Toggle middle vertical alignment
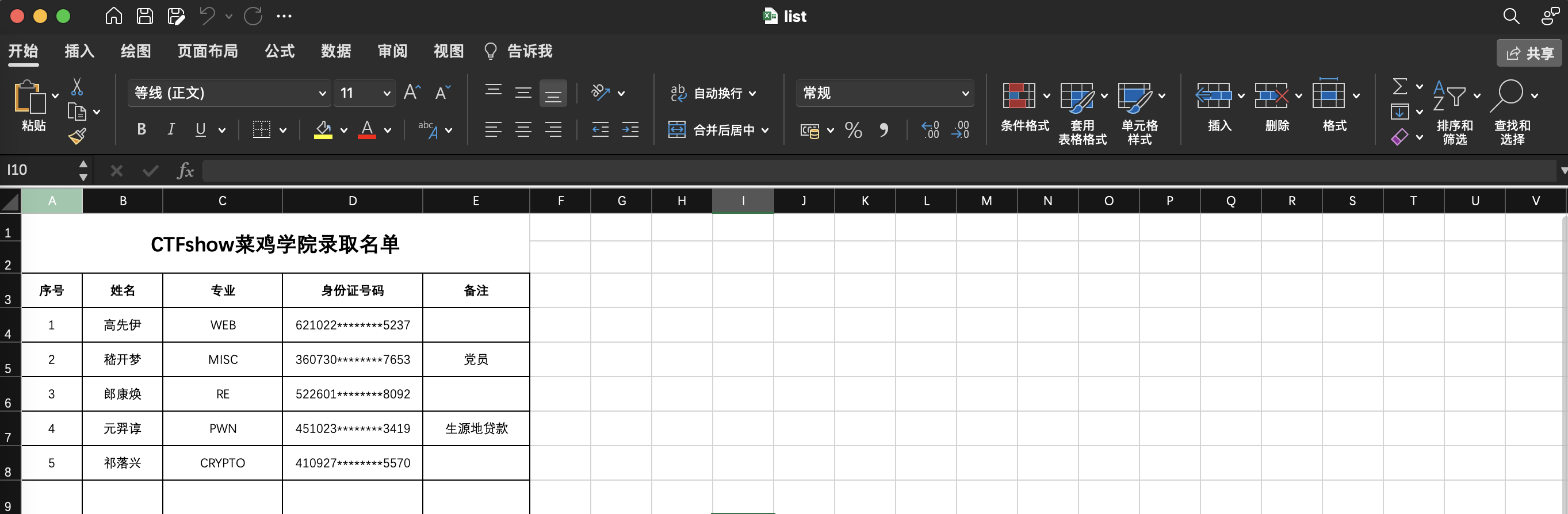 (523, 93)
